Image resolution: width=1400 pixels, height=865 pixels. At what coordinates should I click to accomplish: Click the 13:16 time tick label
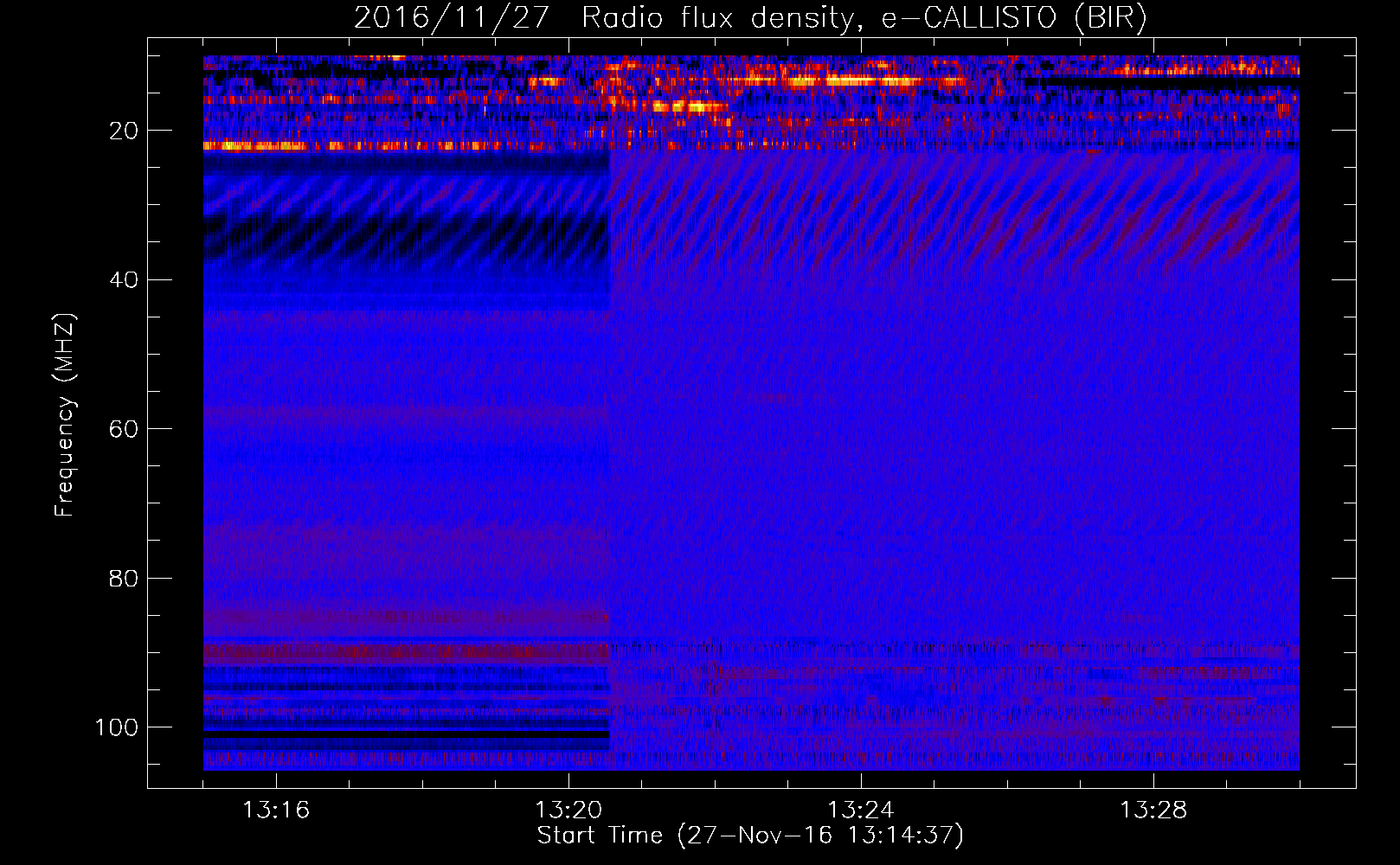(276, 811)
